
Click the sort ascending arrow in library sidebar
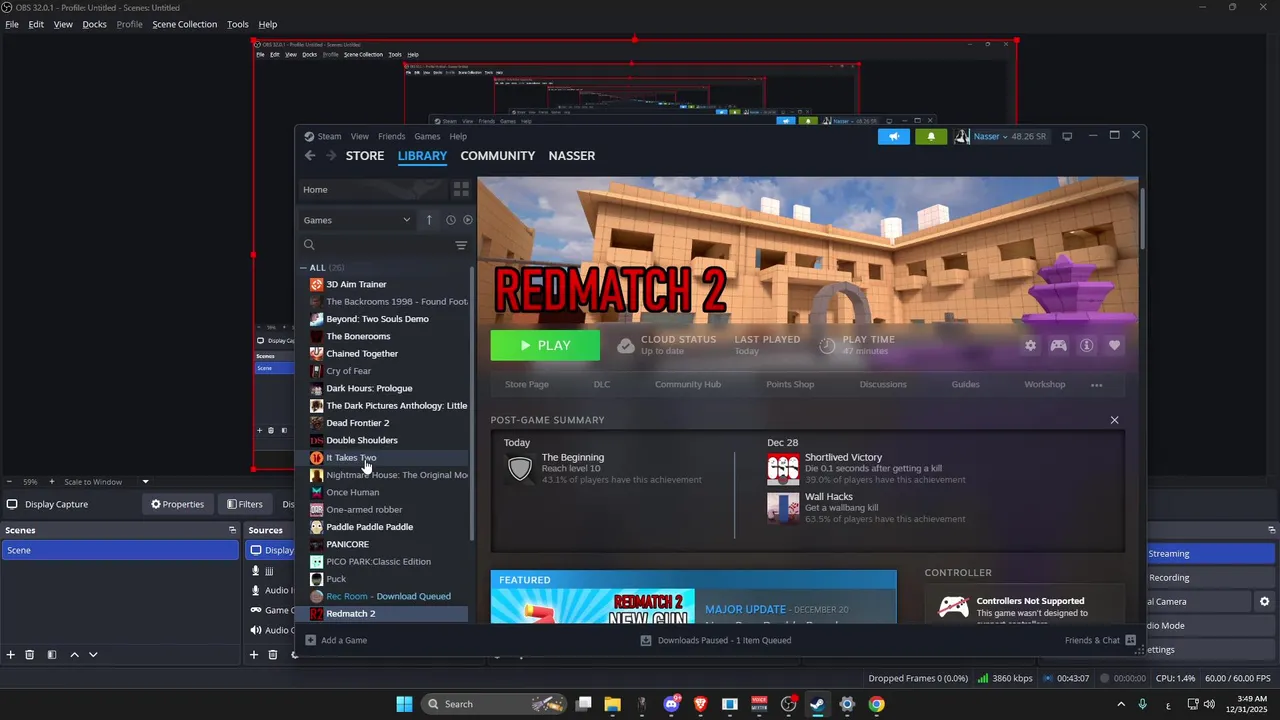[x=429, y=220]
